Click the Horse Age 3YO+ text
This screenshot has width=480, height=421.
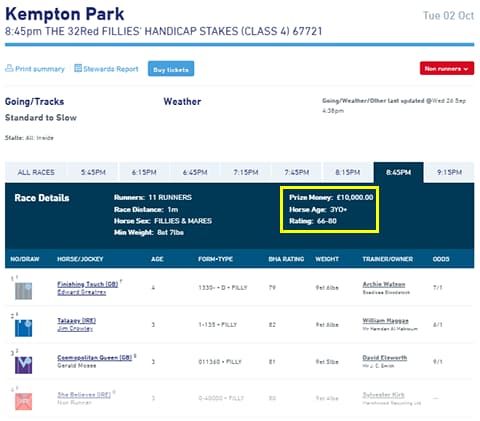point(318,209)
